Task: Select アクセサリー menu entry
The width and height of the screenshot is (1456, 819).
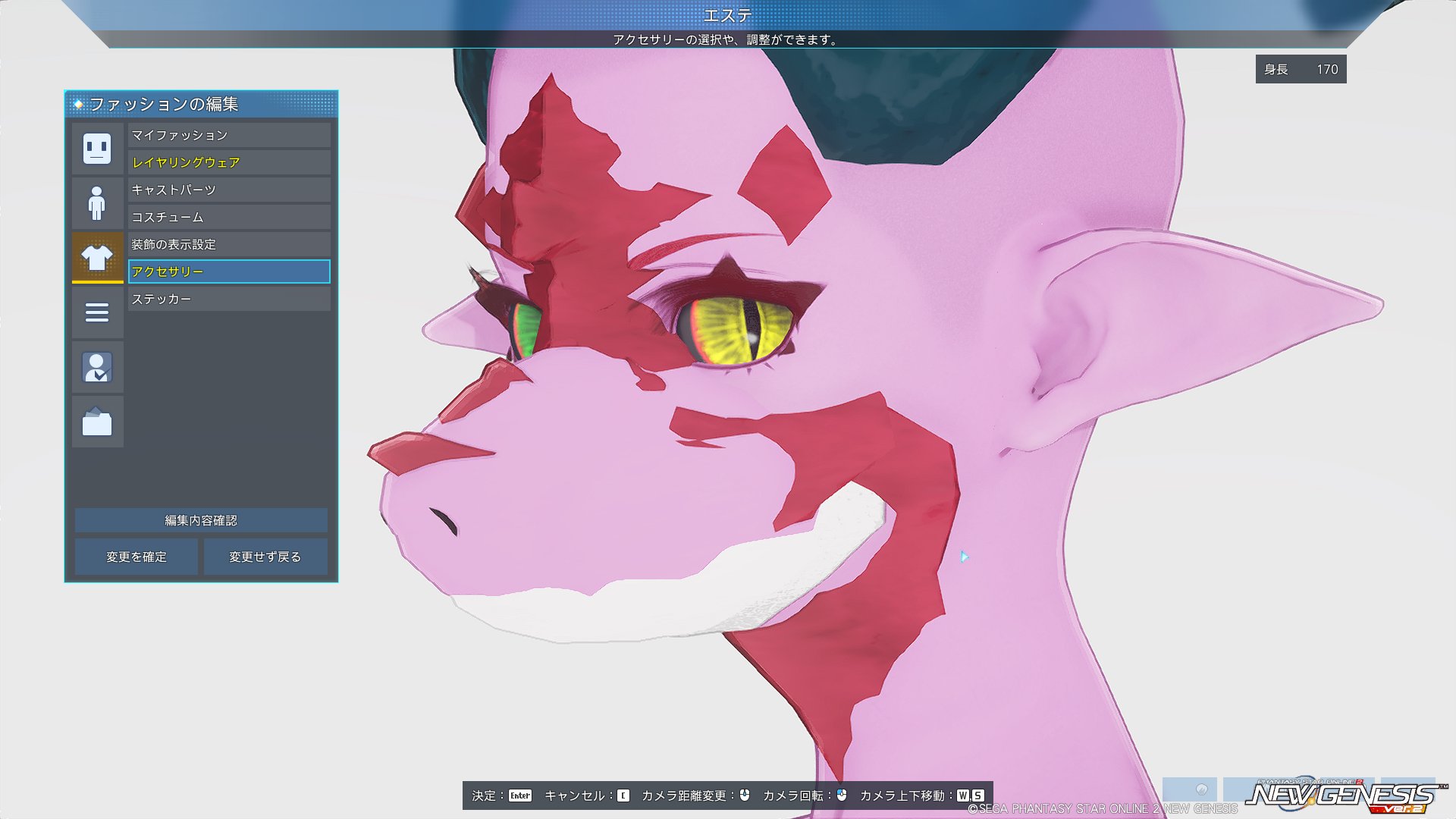Action: click(x=229, y=271)
